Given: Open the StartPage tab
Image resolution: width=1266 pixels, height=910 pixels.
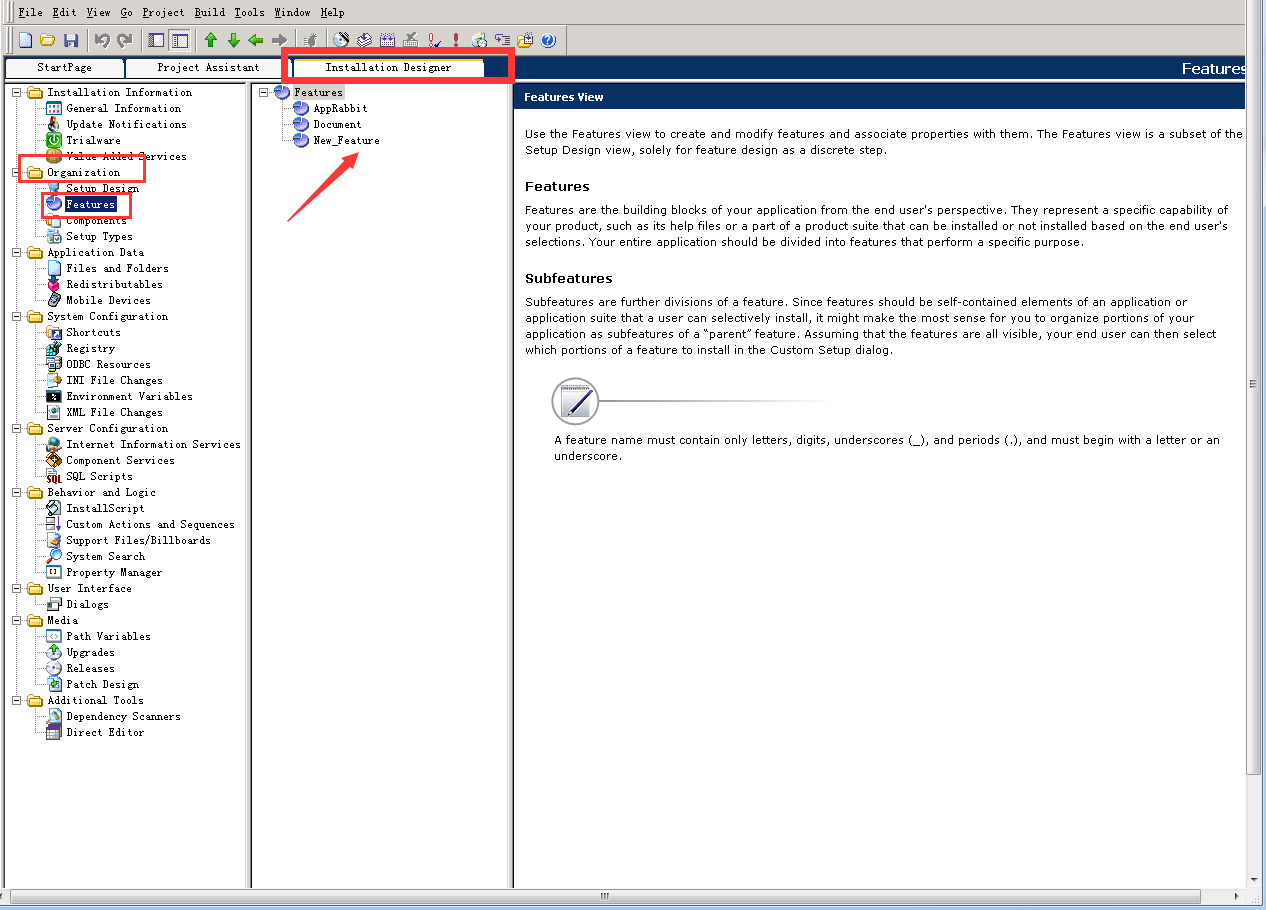Looking at the screenshot, I should [64, 68].
